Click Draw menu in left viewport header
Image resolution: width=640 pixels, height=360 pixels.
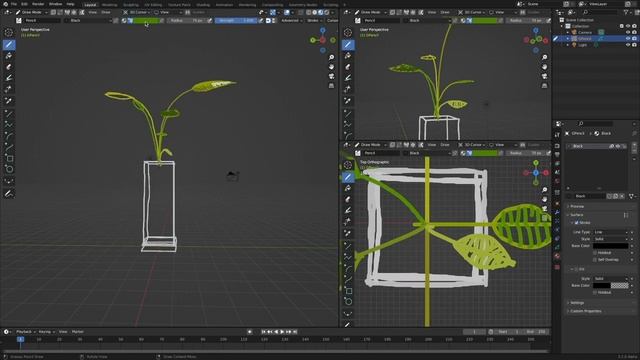pyautogui.click(x=106, y=12)
